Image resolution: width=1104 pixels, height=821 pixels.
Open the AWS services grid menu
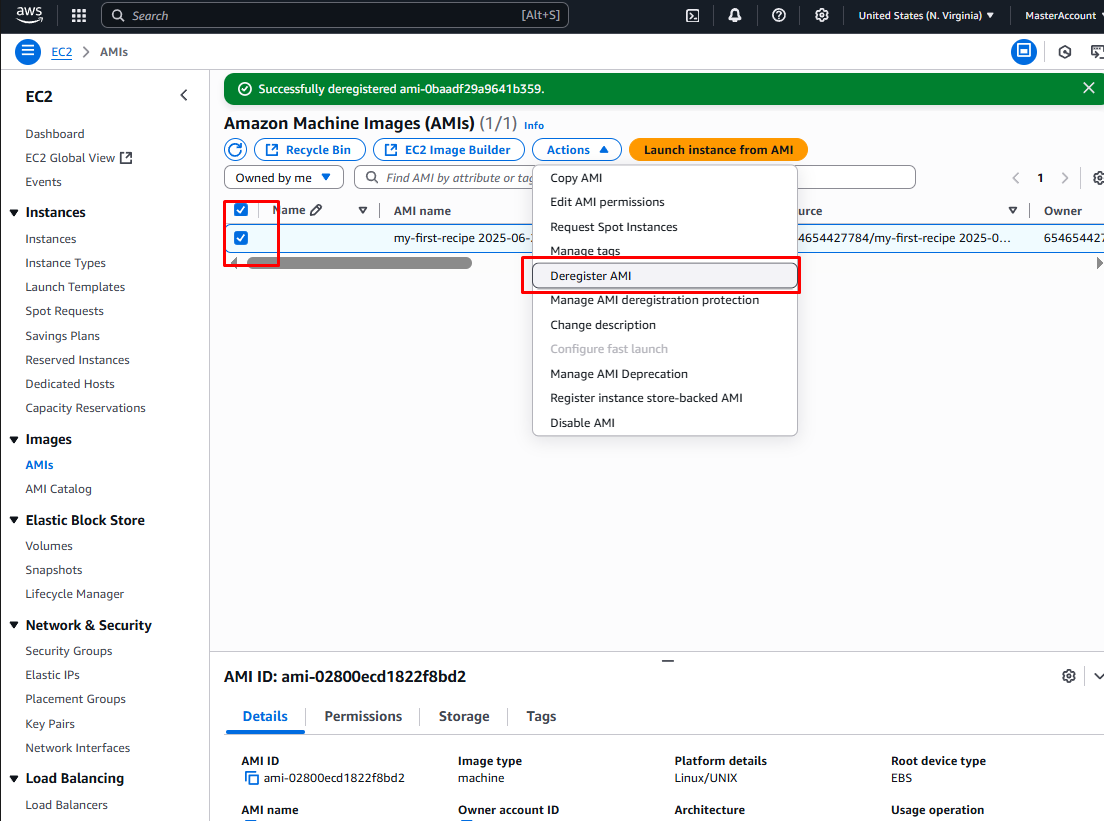79,15
